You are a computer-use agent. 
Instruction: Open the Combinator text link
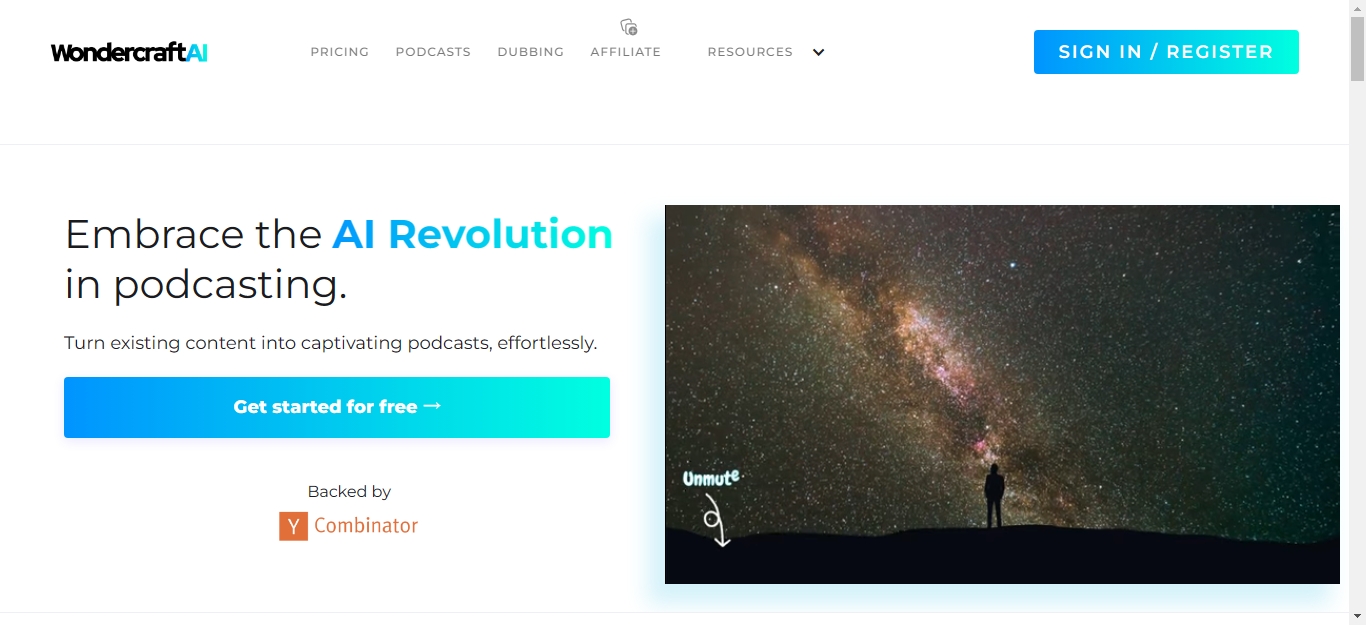pyautogui.click(x=366, y=526)
